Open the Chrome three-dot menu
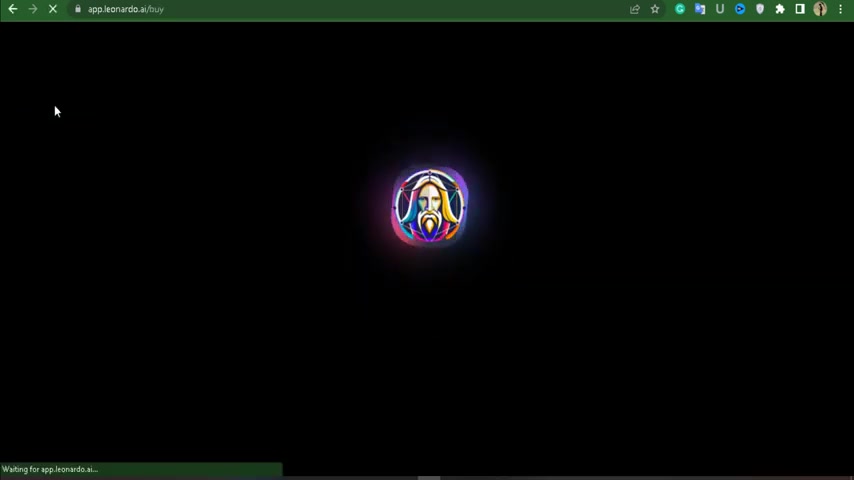 pos(840,9)
